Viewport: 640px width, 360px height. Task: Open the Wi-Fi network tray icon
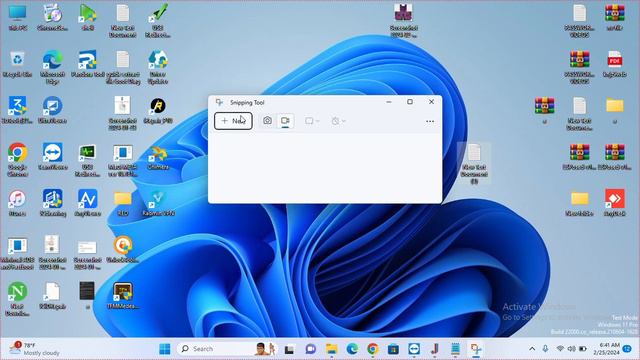click(x=560, y=349)
